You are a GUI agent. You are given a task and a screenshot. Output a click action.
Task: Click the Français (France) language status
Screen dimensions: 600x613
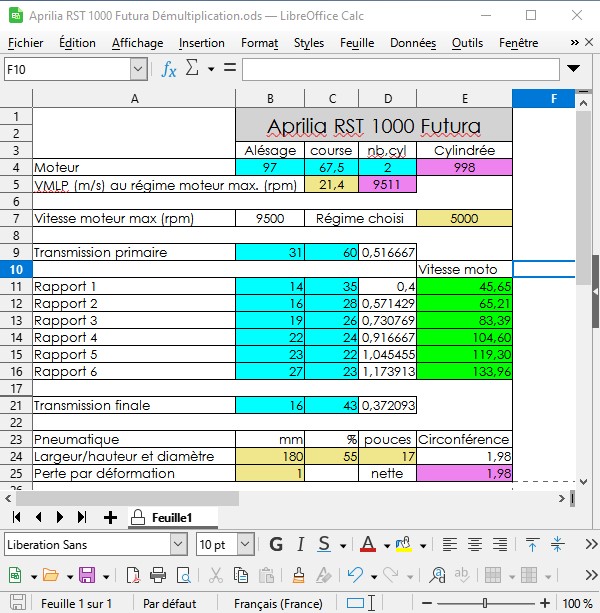tap(278, 603)
